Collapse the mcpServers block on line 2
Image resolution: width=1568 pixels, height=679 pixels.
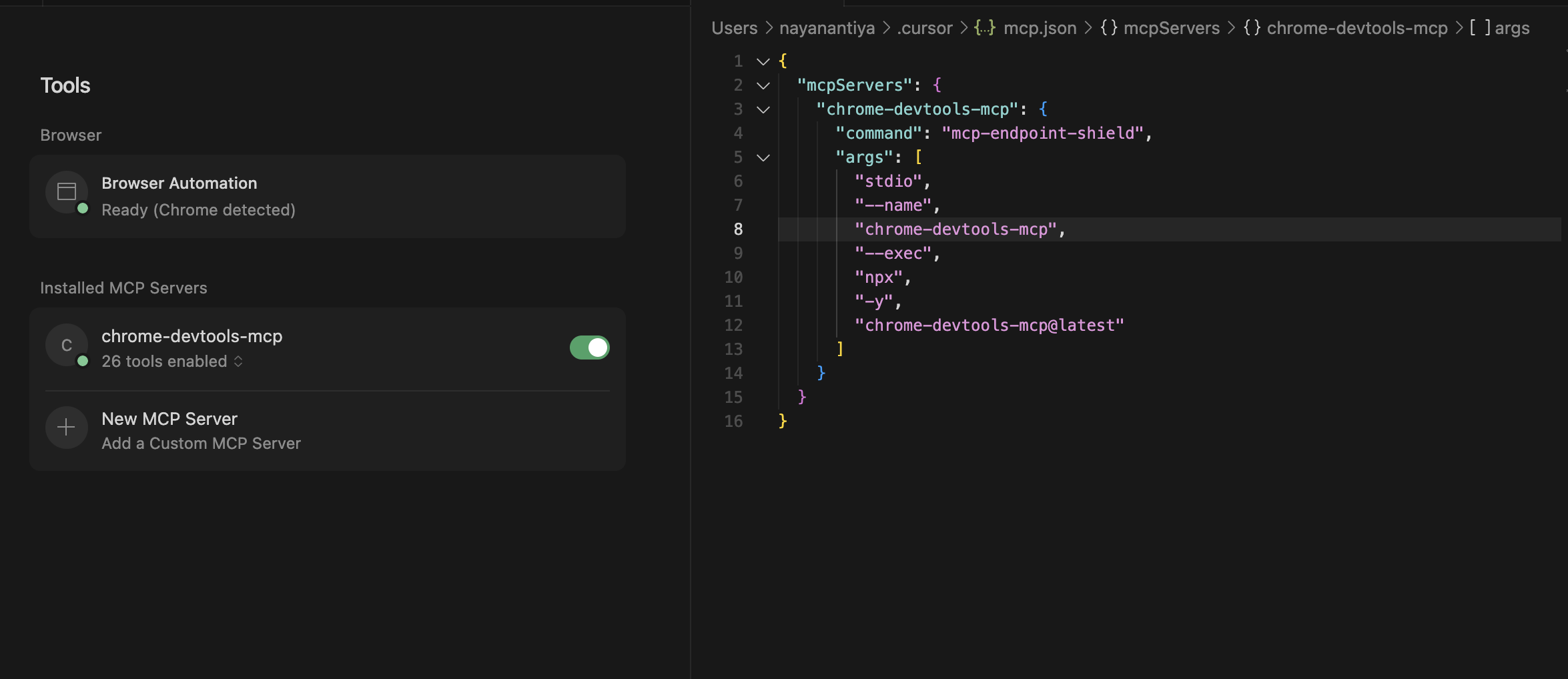click(763, 85)
